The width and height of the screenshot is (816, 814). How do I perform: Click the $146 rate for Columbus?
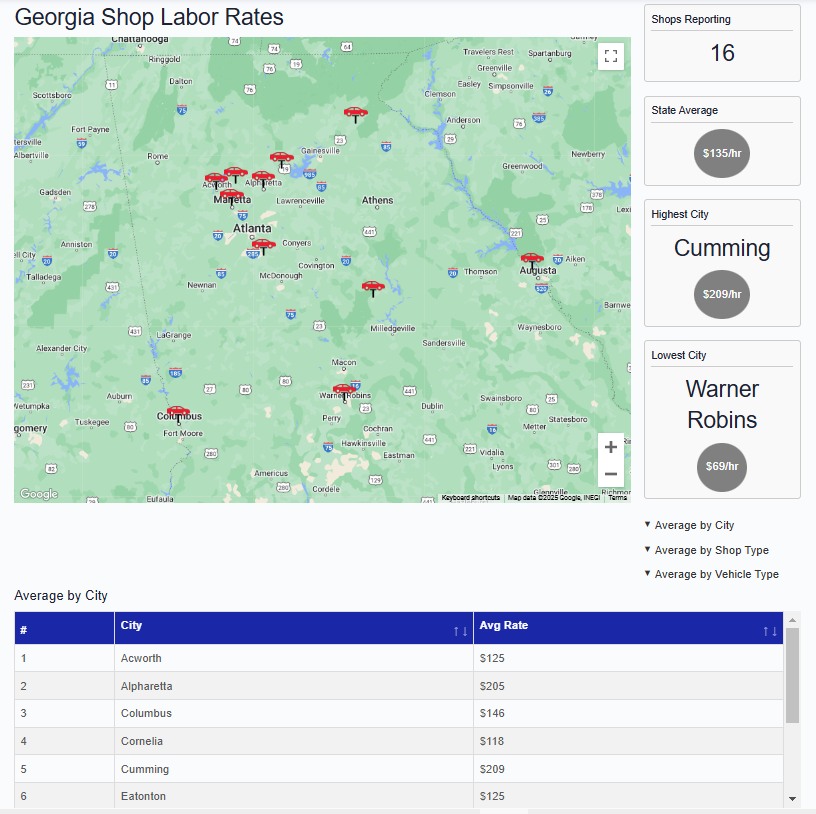[492, 714]
